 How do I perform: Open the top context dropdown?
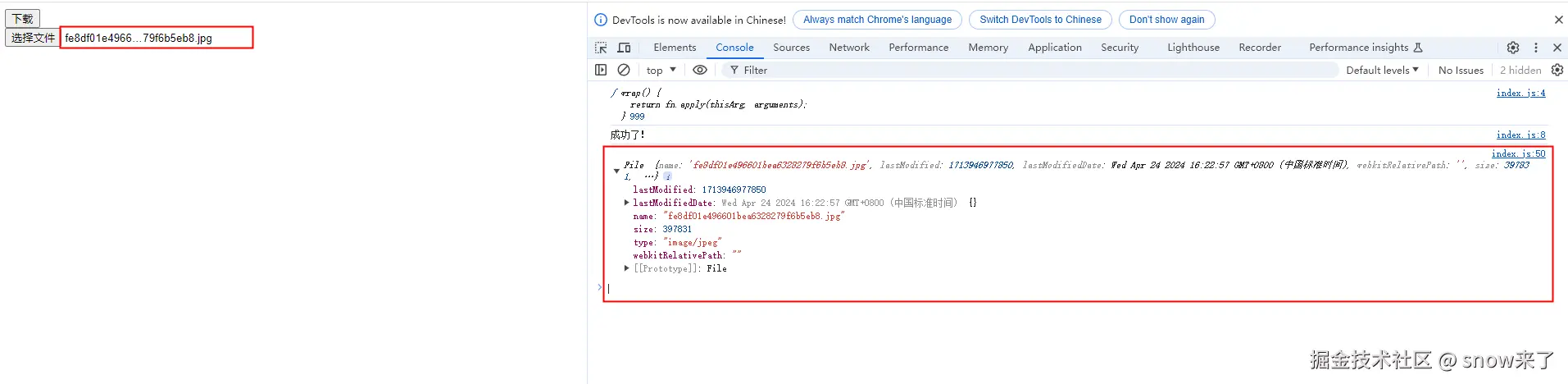pyautogui.click(x=661, y=70)
